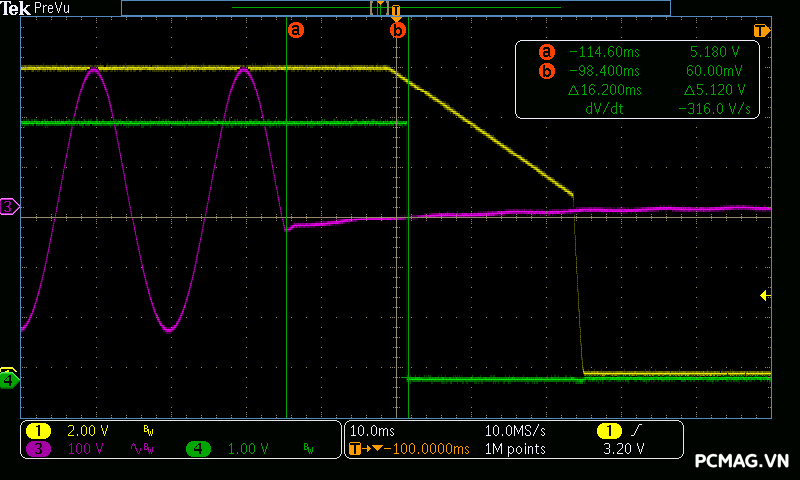Click cursor b marker on the graticule
The height and width of the screenshot is (480, 800).
398,30
